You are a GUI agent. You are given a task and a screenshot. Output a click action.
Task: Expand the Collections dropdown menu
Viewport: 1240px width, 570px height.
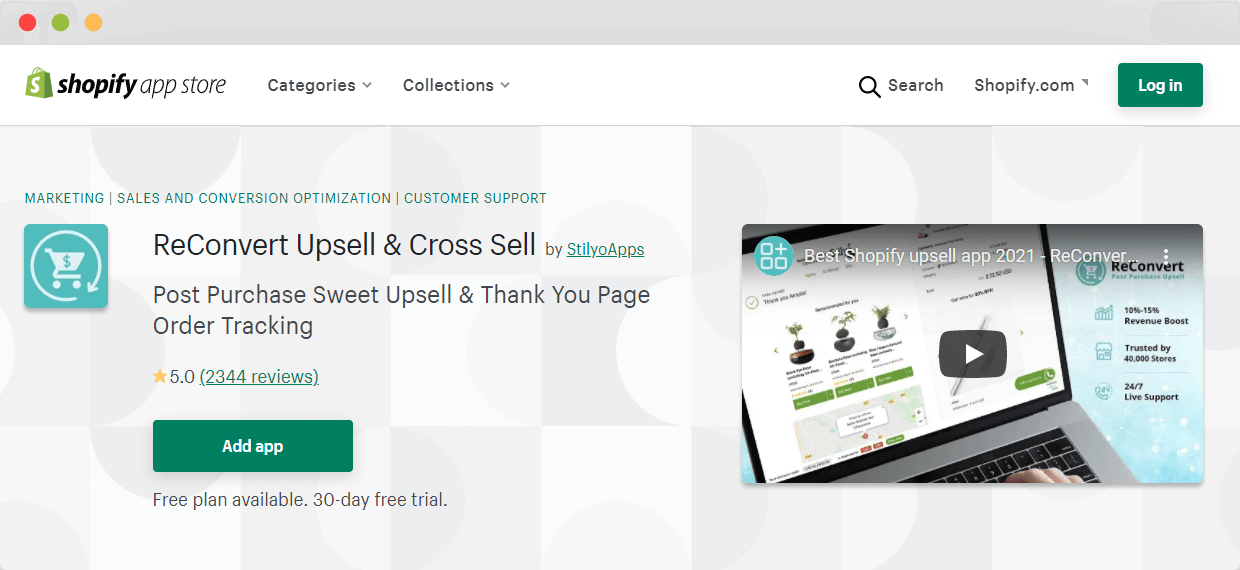(456, 85)
